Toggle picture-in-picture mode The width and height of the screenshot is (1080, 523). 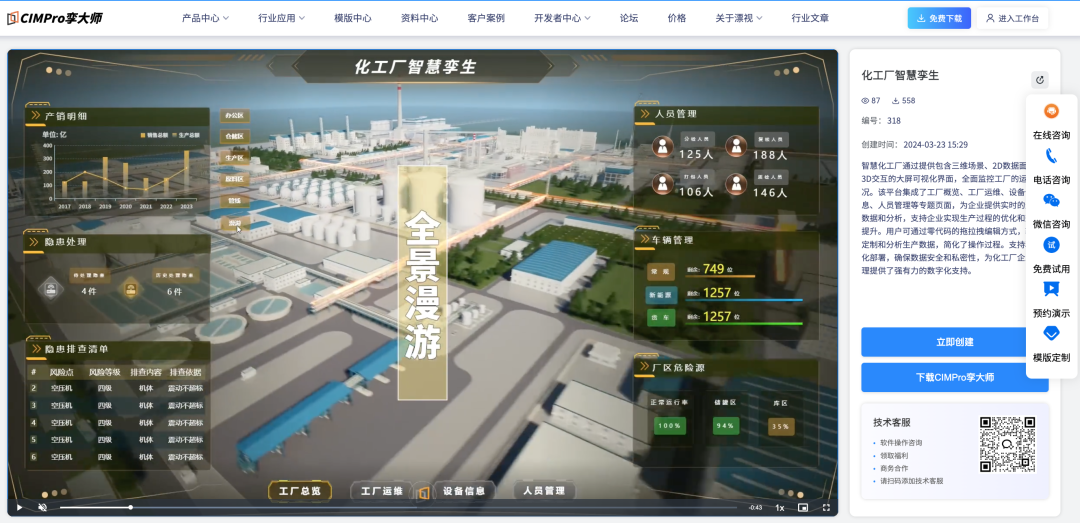point(802,508)
